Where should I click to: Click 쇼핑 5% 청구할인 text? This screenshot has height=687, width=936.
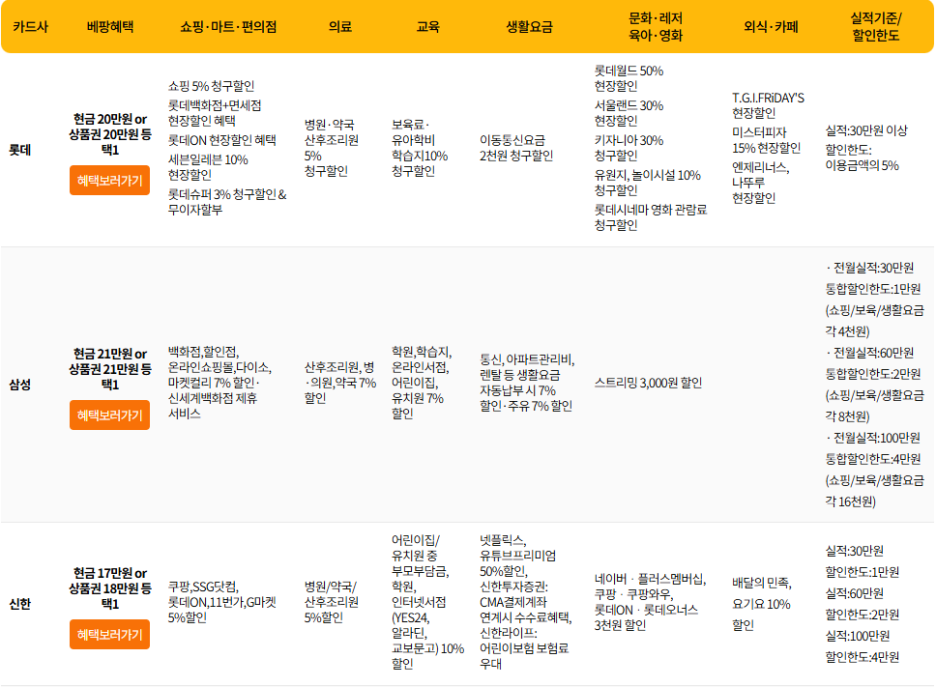click(211, 86)
